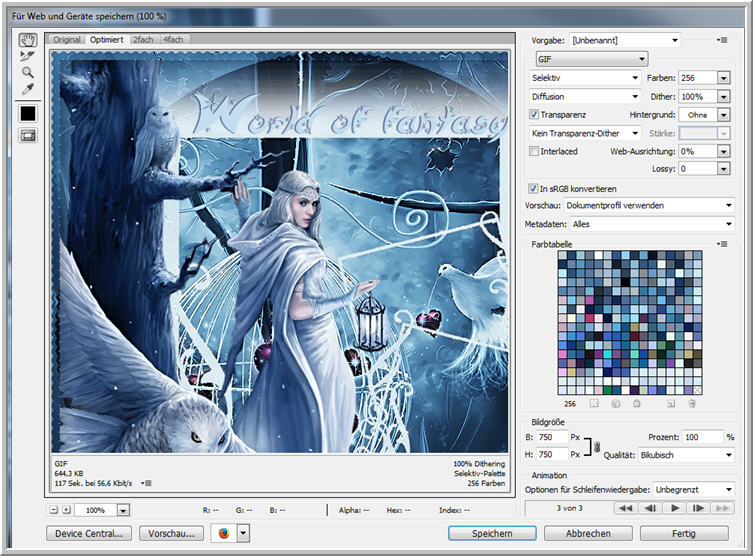Screen dimensions: 753x556
Task: Click the transparent swatch at color table end
Action: (x=697, y=390)
